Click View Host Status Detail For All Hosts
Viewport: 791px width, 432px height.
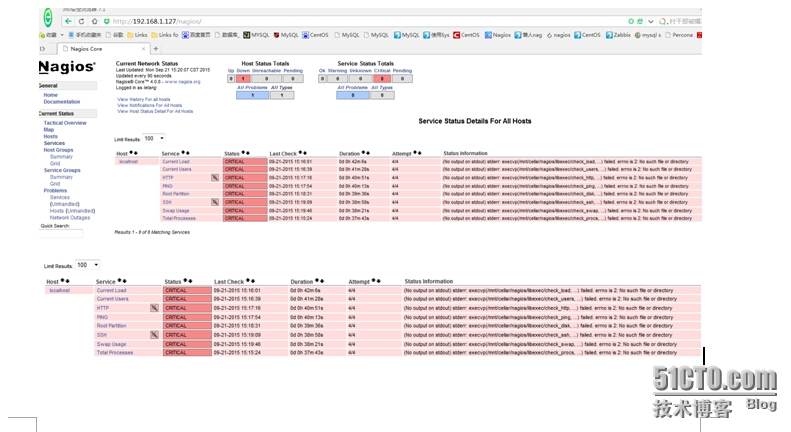(155, 111)
